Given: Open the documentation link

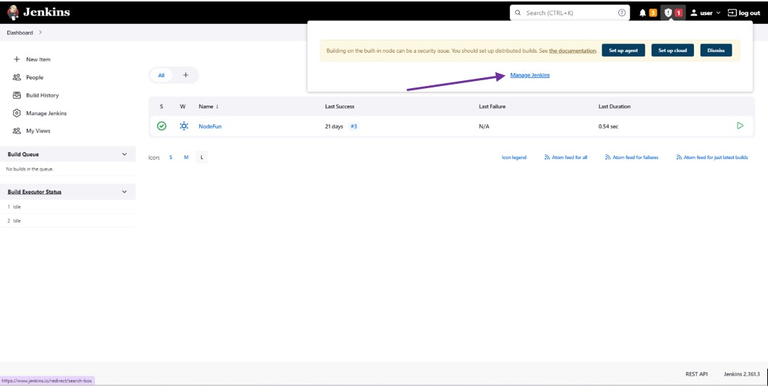Looking at the screenshot, I should tap(573, 50).
